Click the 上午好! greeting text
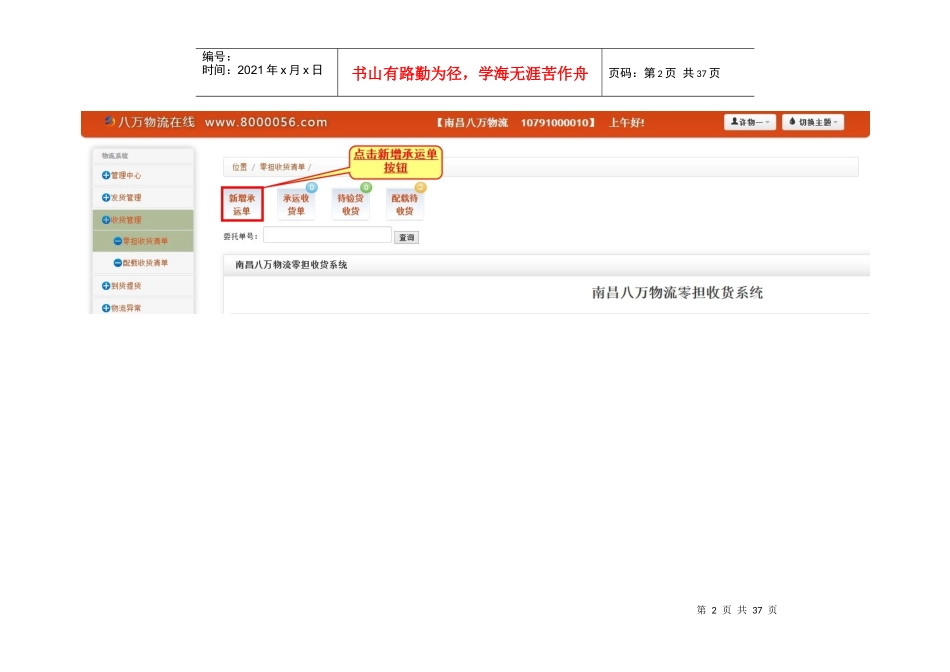This screenshot has height=672, width=950. (x=626, y=122)
